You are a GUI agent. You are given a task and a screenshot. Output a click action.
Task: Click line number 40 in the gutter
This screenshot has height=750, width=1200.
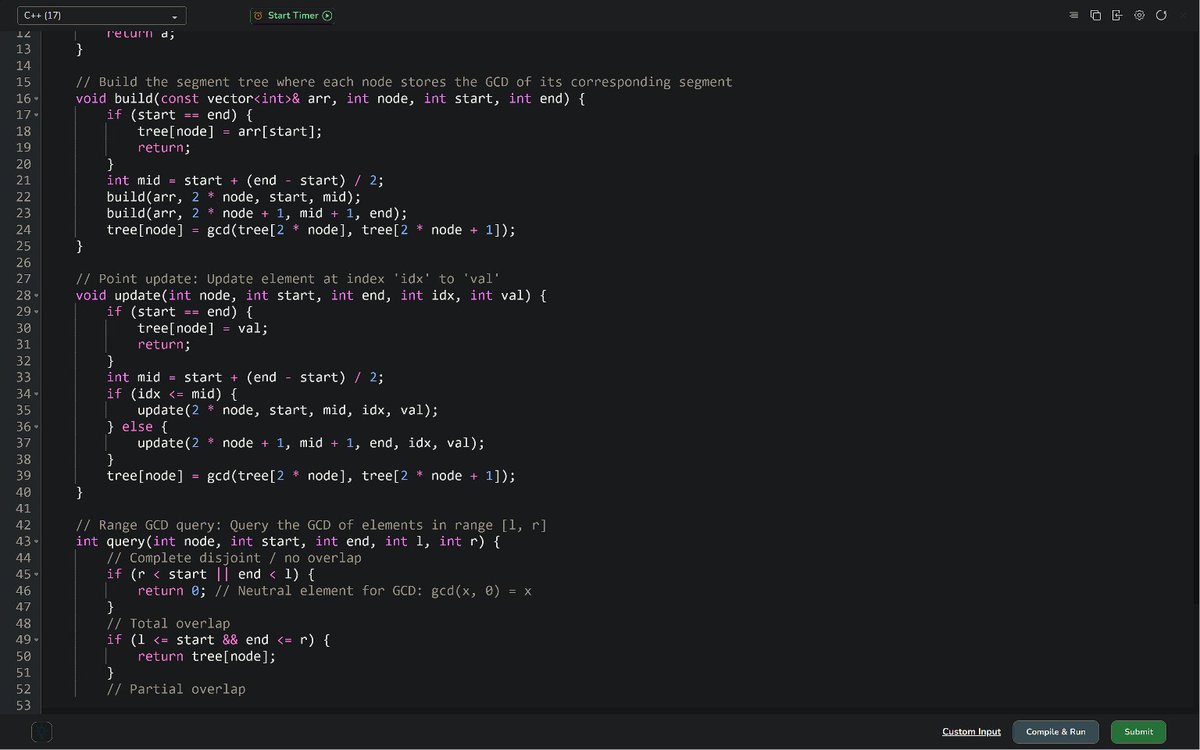pos(23,492)
